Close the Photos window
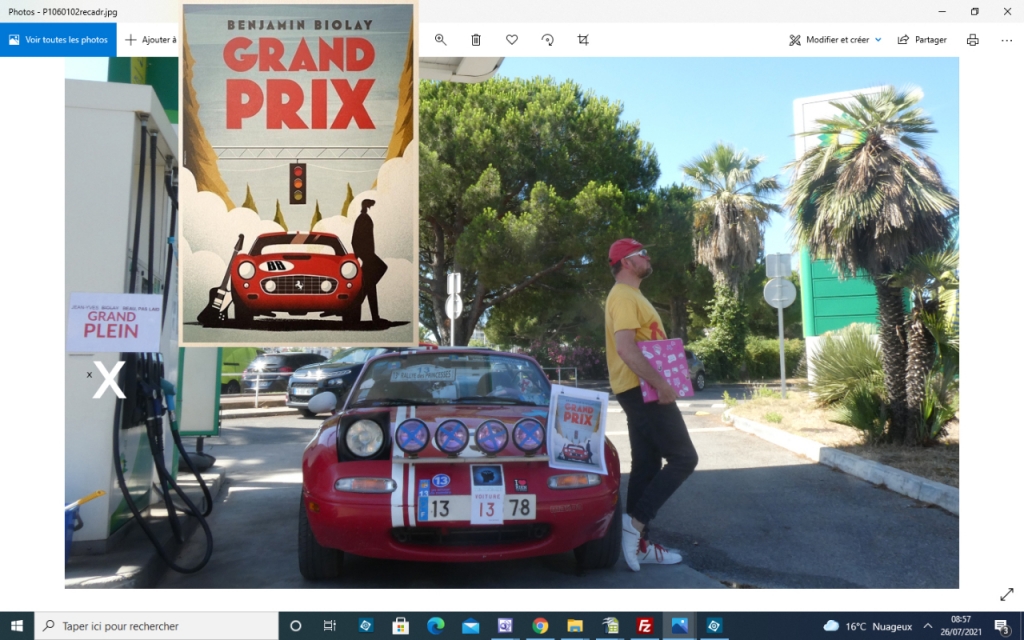 tap(1008, 11)
